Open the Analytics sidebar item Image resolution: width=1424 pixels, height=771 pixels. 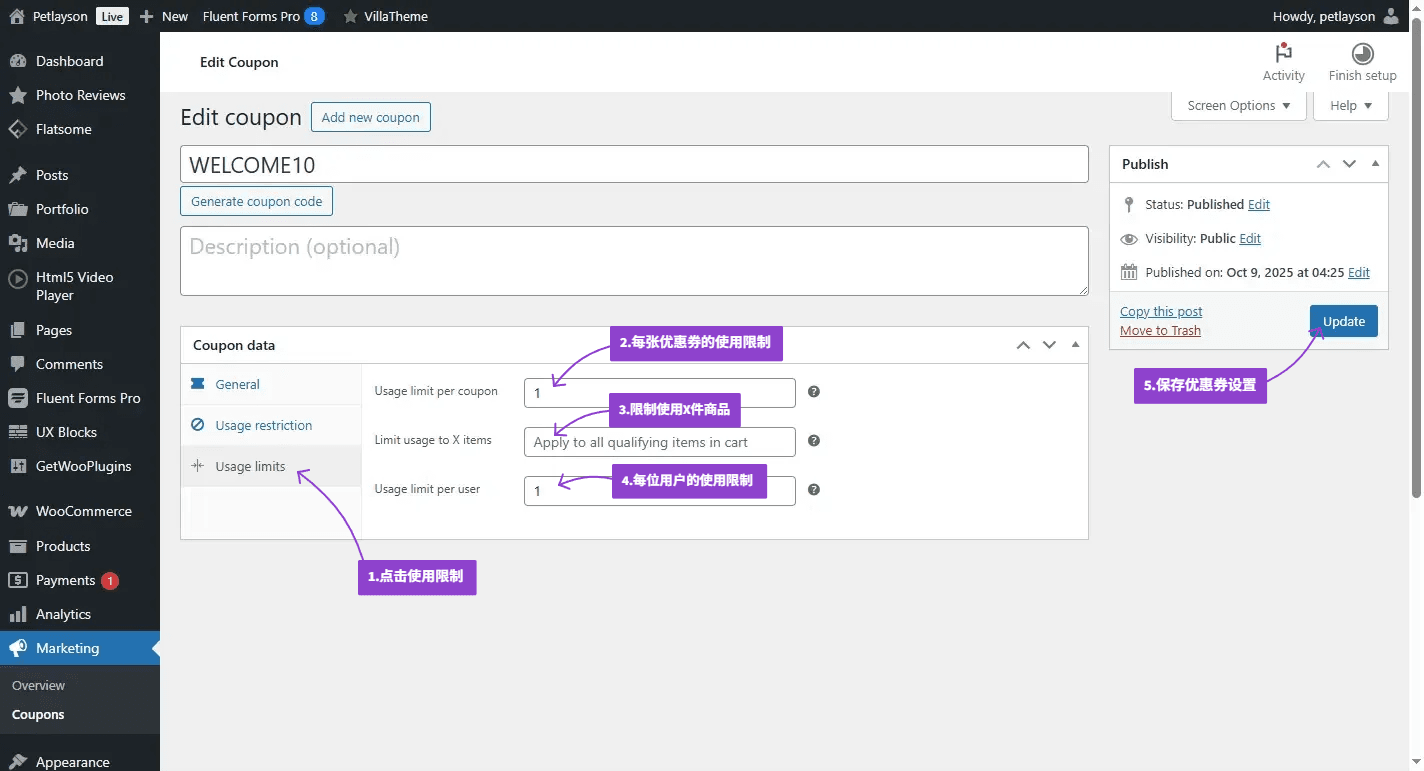click(x=63, y=614)
